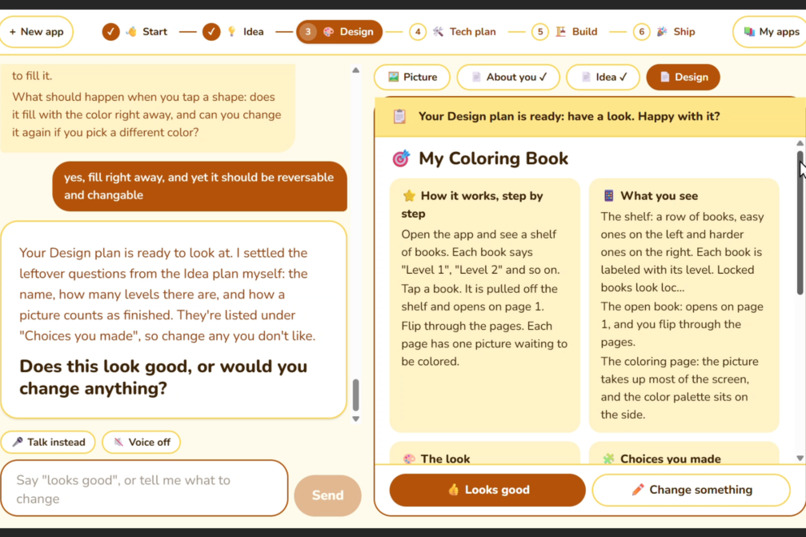Click the number 5 step circle

click(540, 32)
